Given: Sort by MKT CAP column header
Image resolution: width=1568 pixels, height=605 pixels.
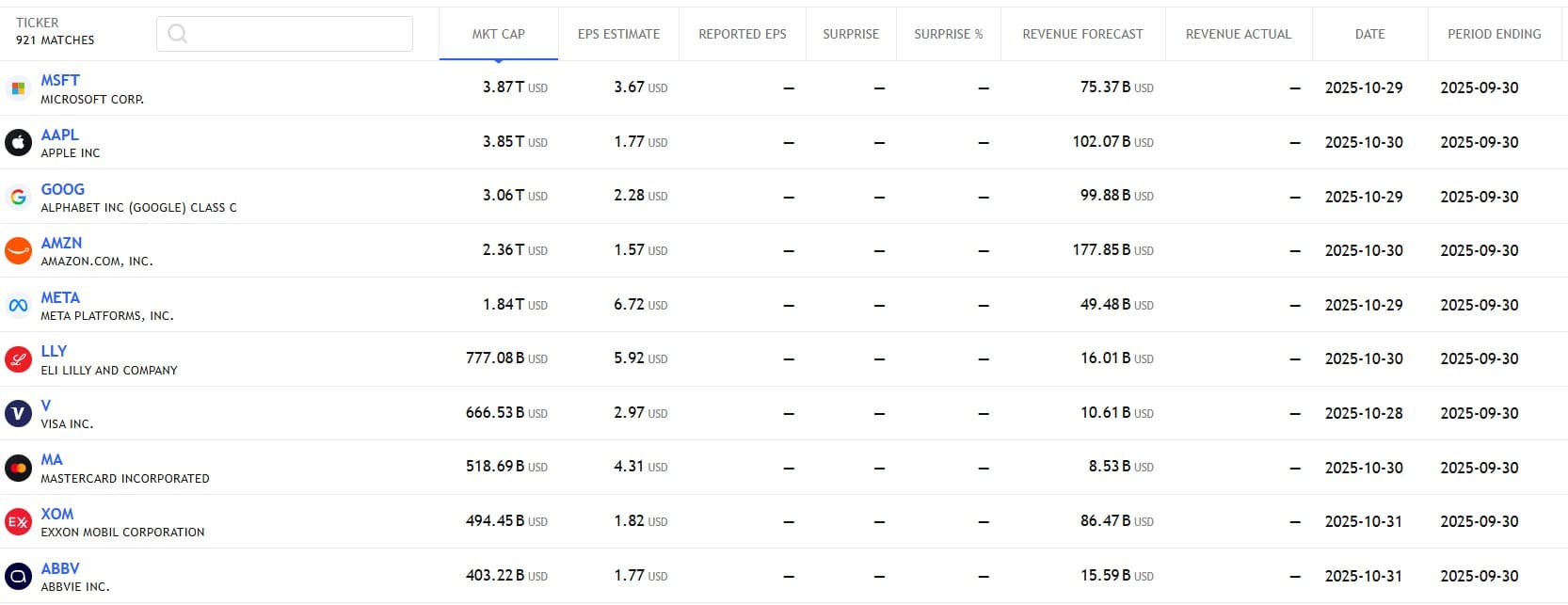Looking at the screenshot, I should [x=498, y=34].
